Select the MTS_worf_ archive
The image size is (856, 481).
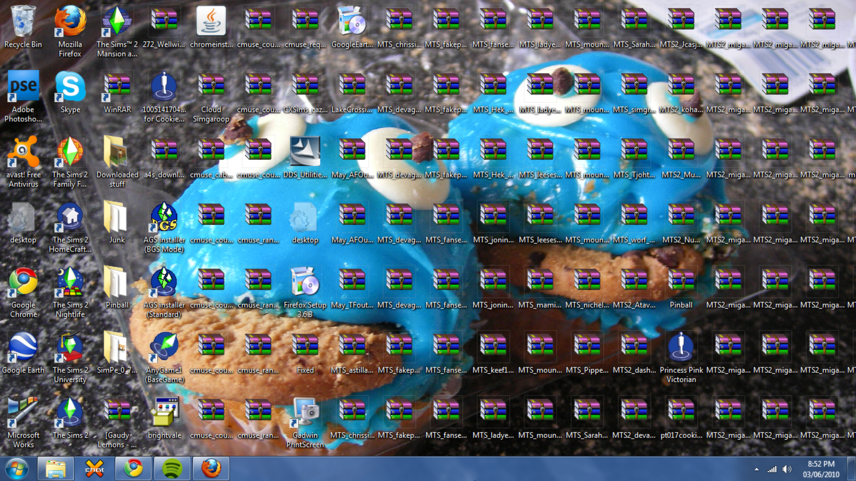(633, 222)
